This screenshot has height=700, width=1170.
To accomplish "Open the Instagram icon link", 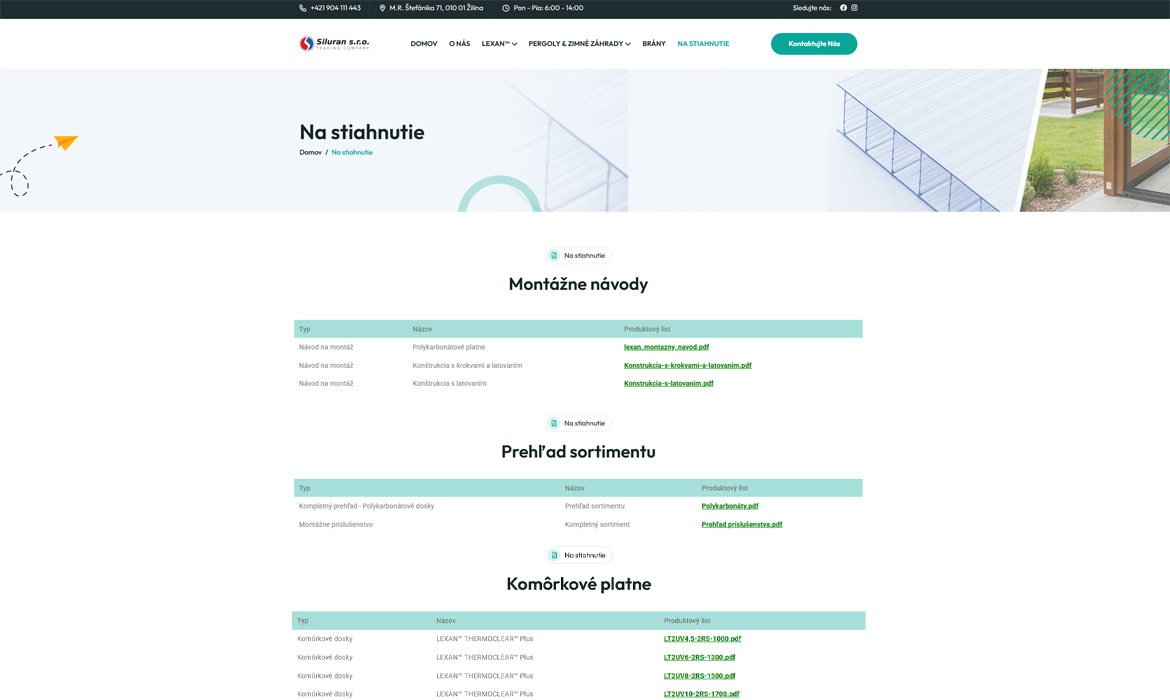I will (x=854, y=8).
